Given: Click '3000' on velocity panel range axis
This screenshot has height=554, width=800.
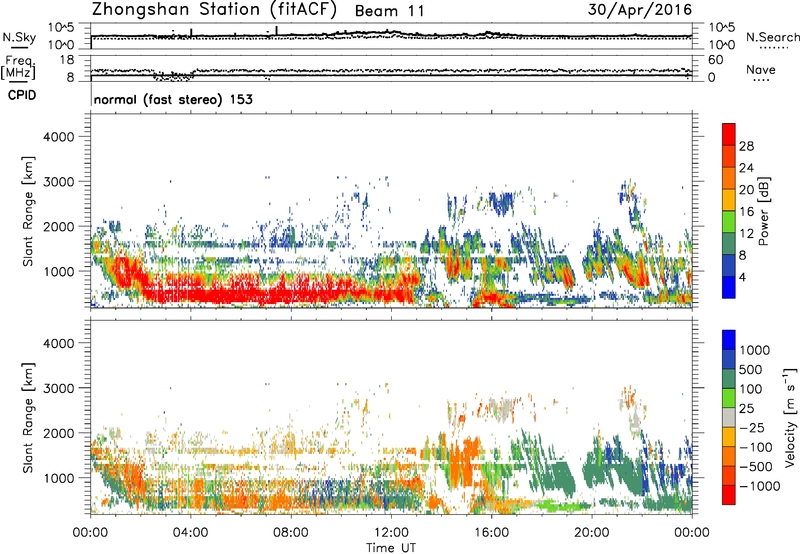Looking at the screenshot, I should 59,388.
